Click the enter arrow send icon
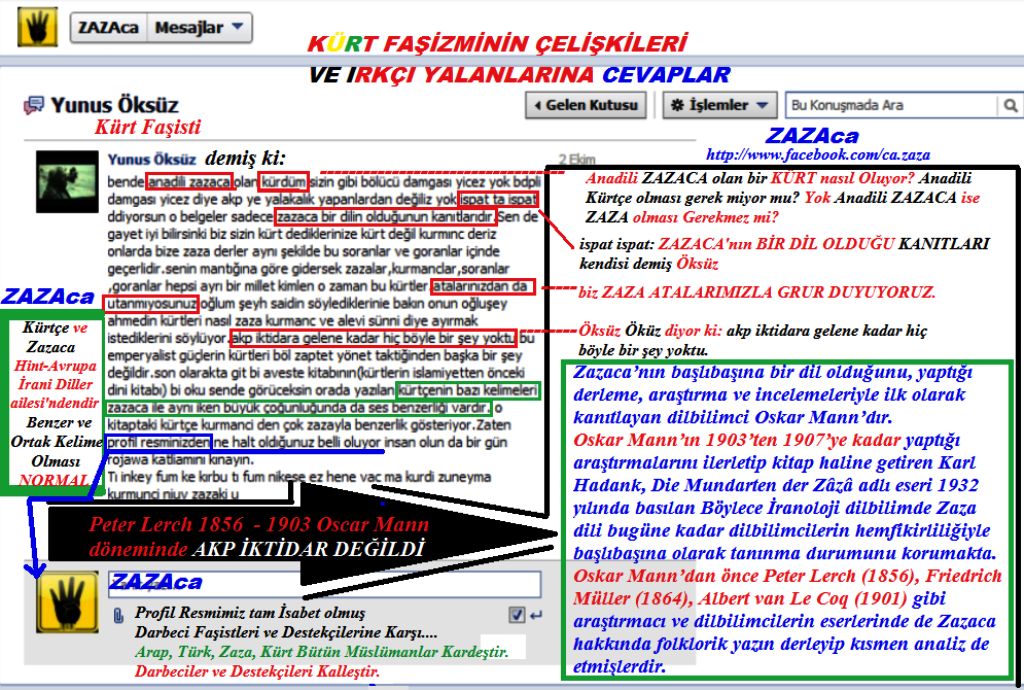Screen dimensions: 1024x690 (x=536, y=615)
